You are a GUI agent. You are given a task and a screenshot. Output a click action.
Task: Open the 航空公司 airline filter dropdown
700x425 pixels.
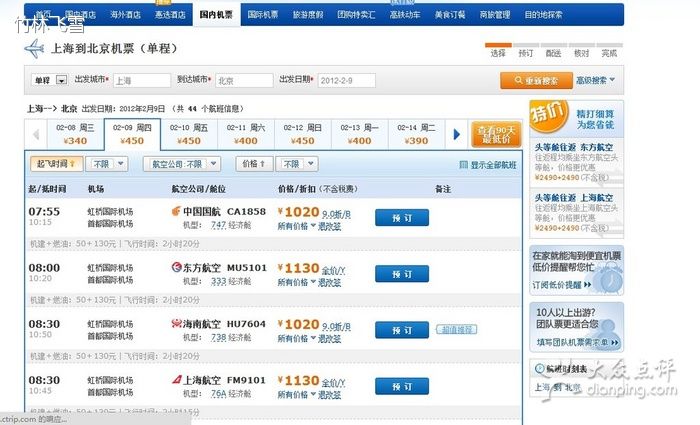[188, 163]
